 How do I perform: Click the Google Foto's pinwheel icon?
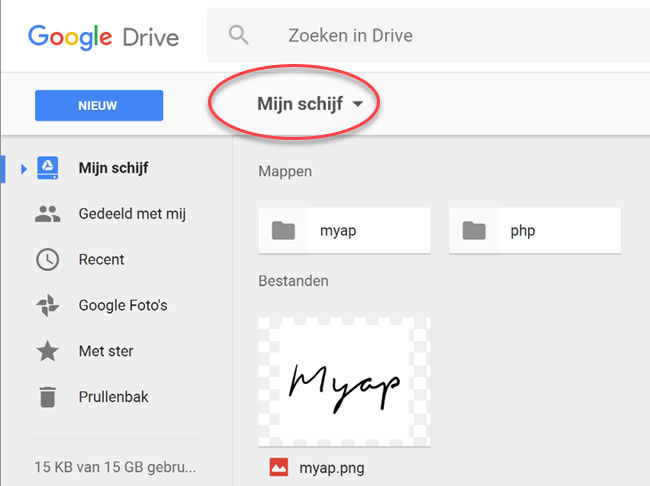coord(48,305)
